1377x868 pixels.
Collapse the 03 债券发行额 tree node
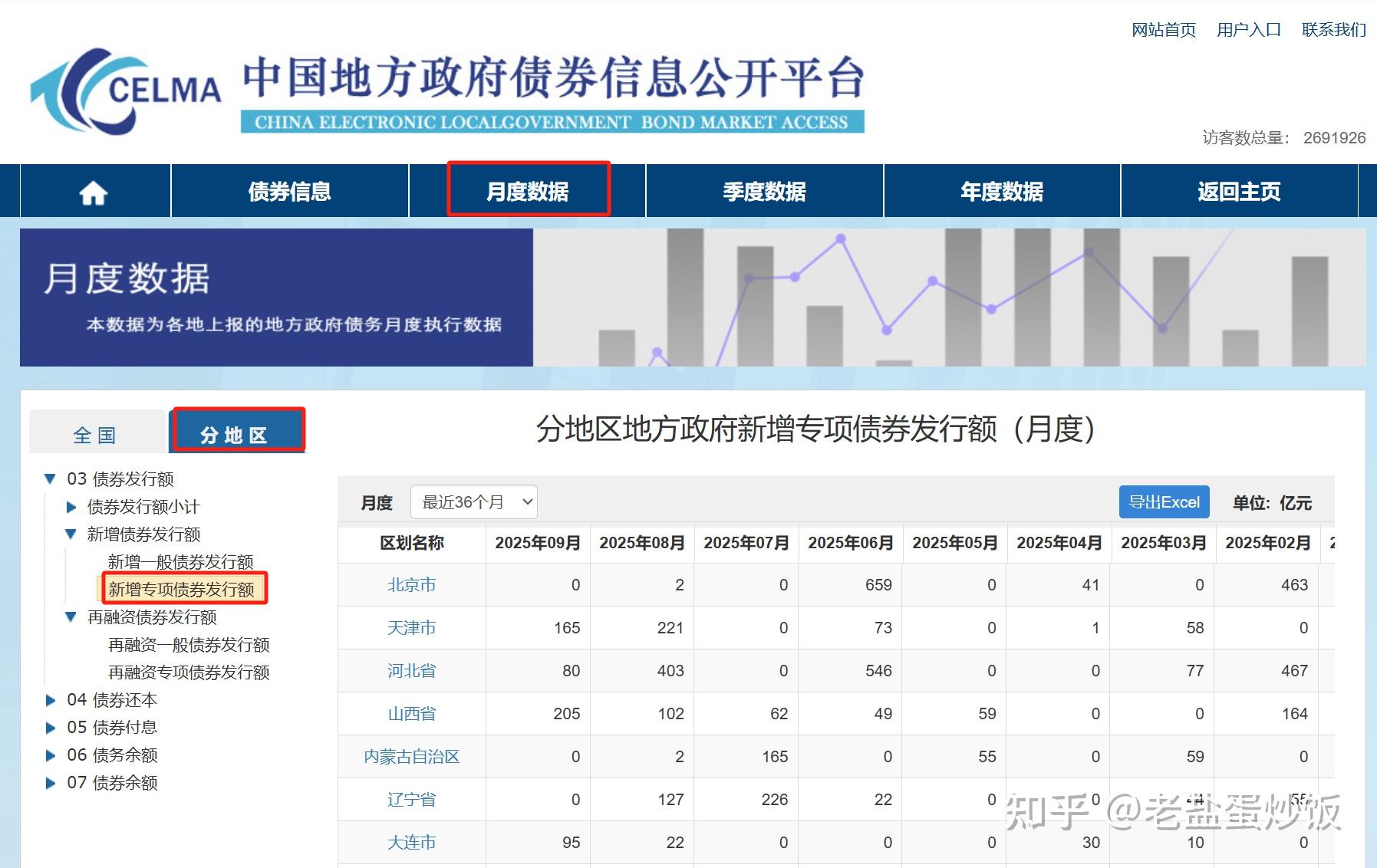point(50,479)
